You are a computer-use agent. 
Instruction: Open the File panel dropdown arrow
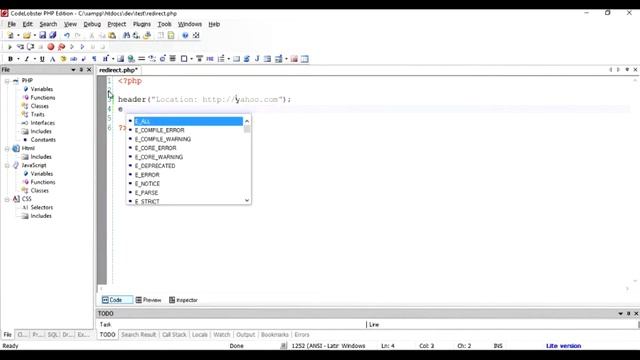point(73,70)
